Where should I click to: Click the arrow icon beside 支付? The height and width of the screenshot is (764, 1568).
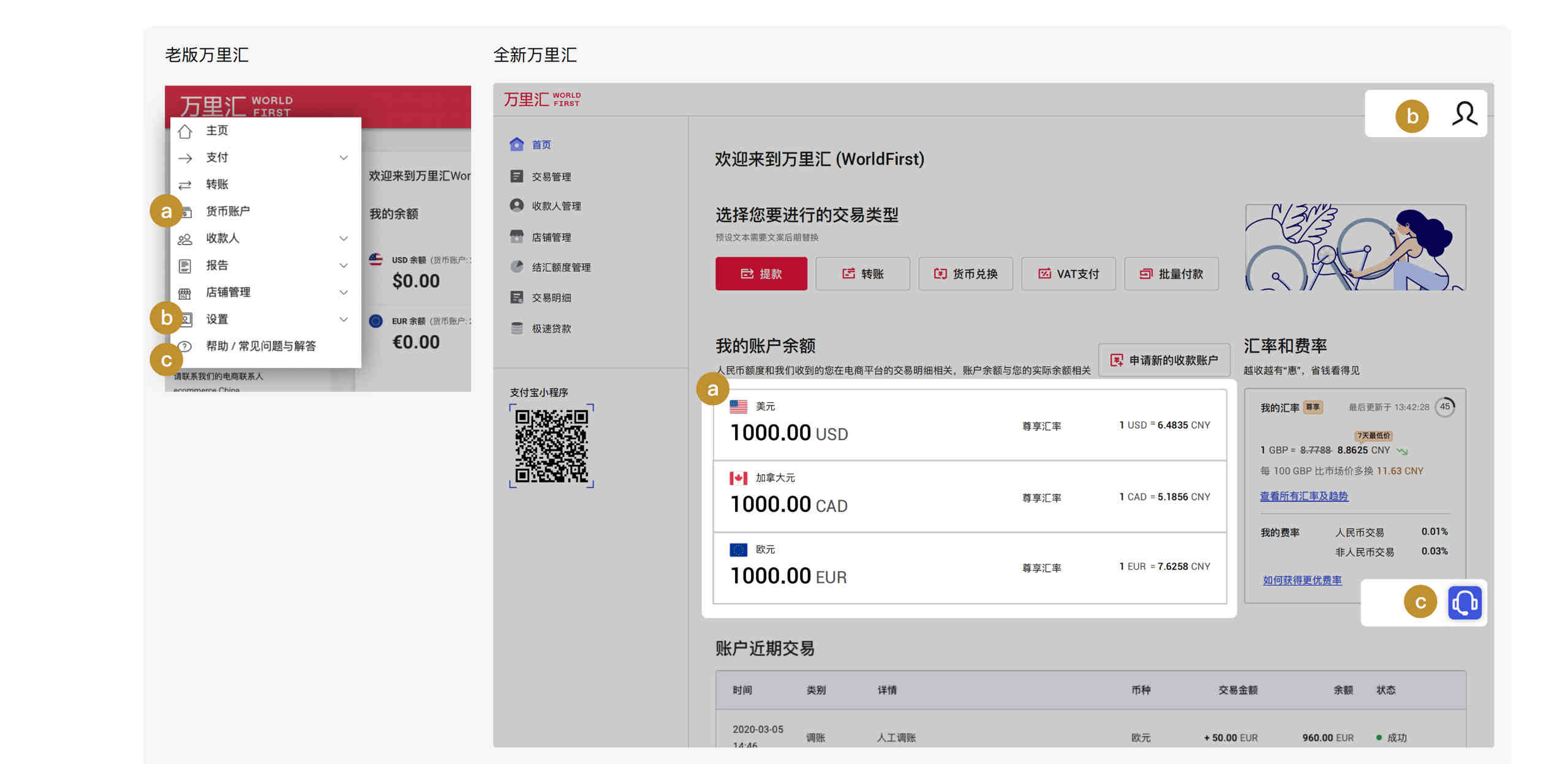185,158
